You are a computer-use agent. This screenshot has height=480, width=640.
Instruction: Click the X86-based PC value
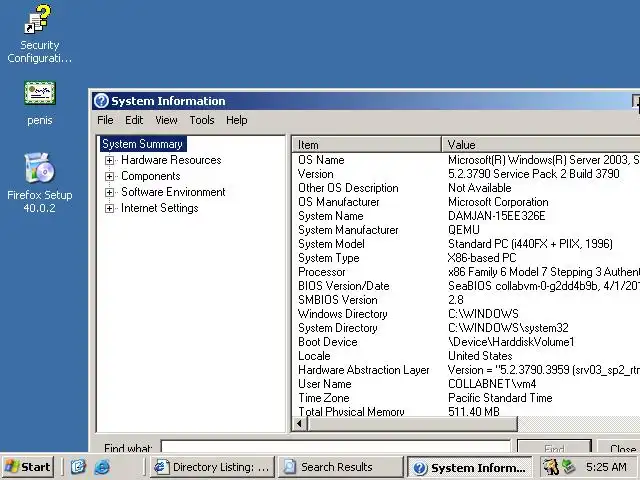click(x=482, y=258)
